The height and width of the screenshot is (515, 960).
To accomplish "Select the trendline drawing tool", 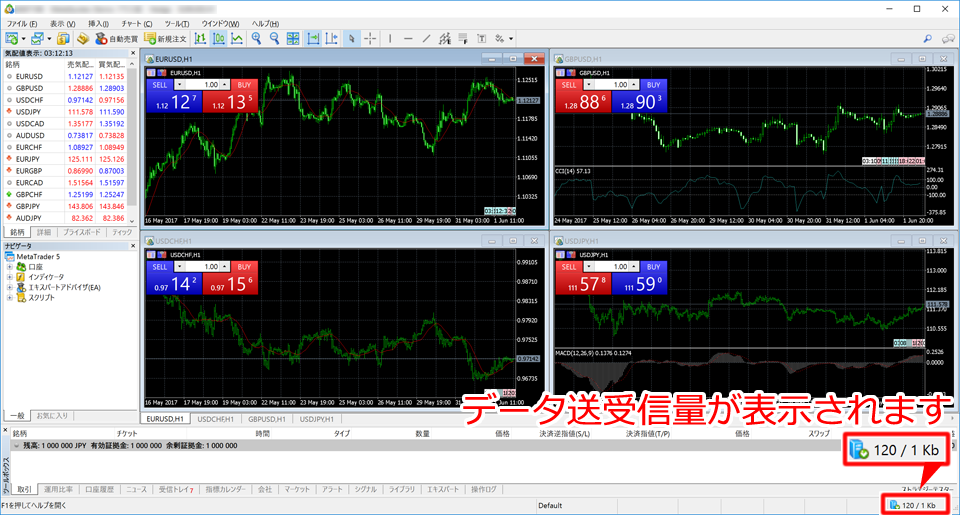I will (426, 39).
